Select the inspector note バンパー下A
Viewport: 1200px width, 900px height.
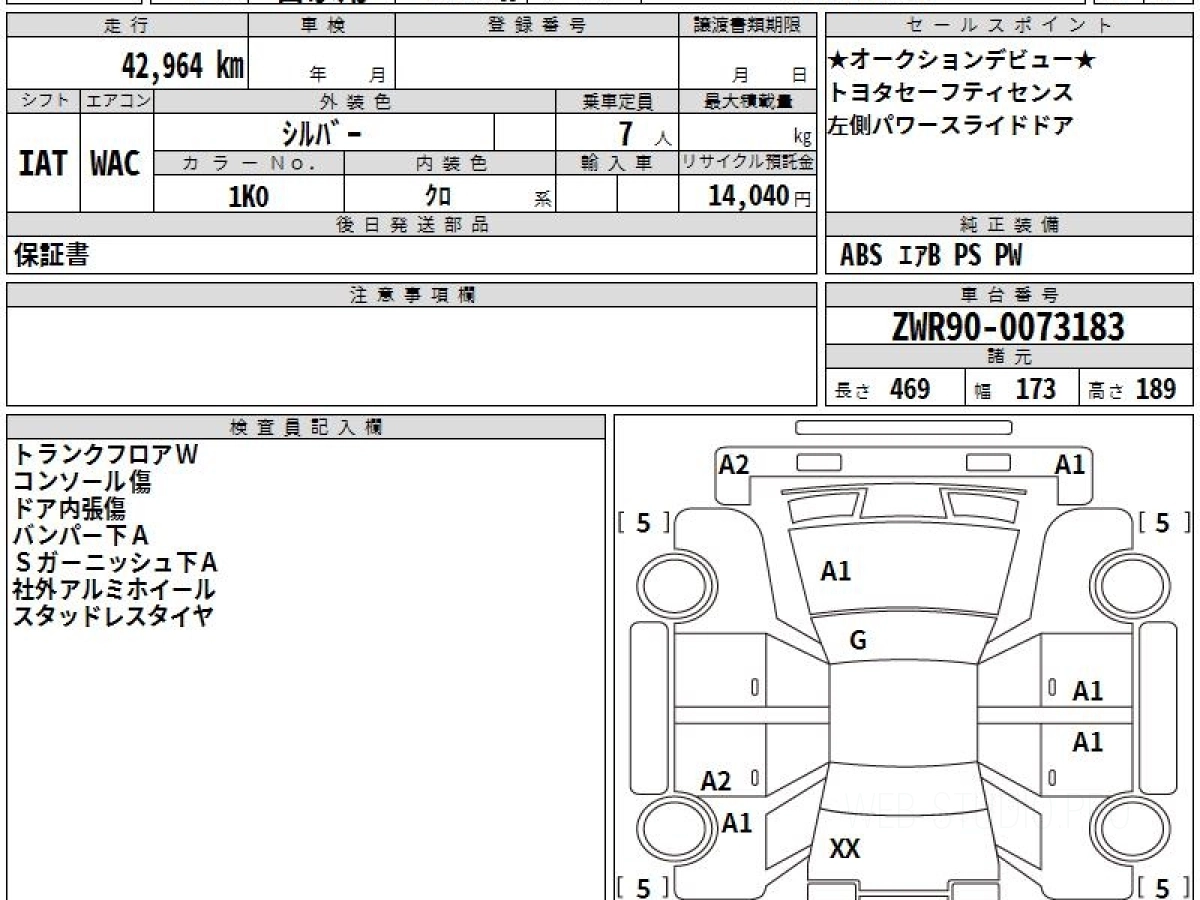click(80, 535)
